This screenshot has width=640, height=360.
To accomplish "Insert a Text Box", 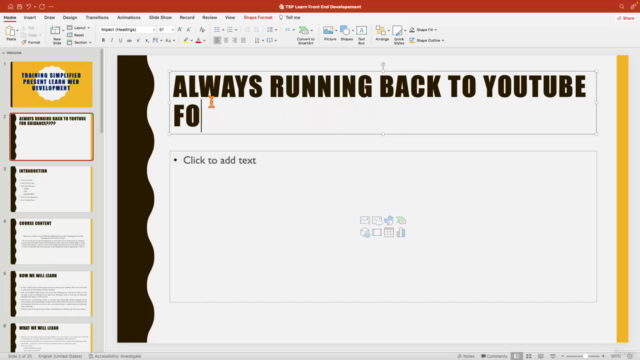I will click(x=361, y=35).
